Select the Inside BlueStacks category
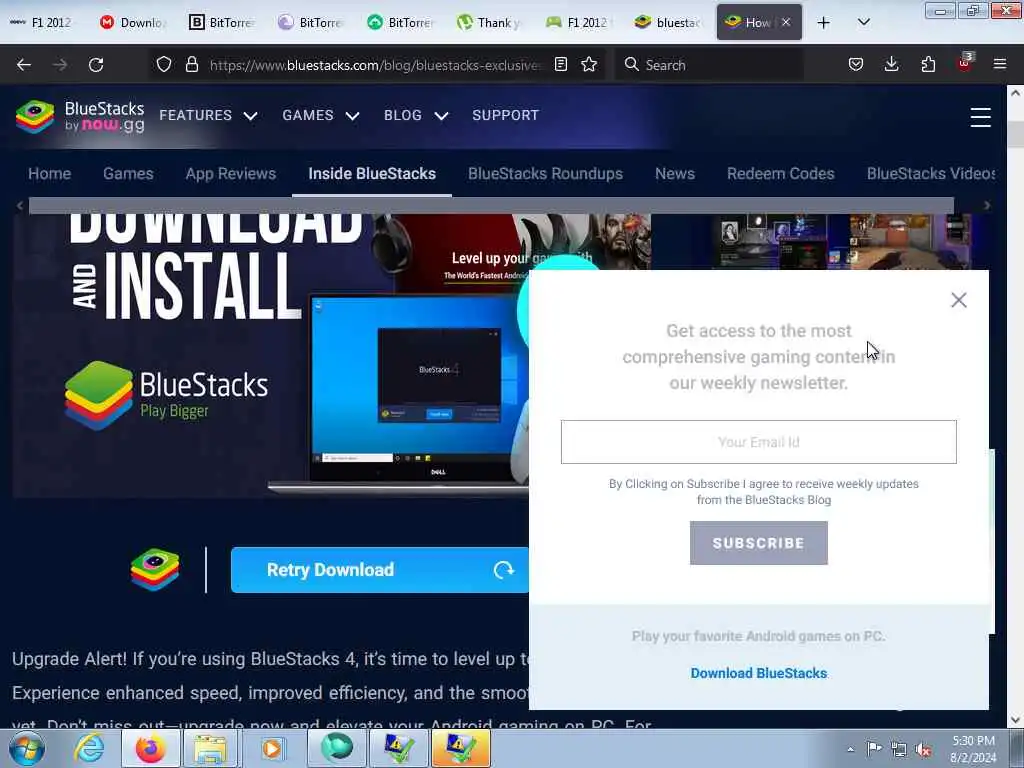Screen dimensions: 1024x768 (372, 174)
